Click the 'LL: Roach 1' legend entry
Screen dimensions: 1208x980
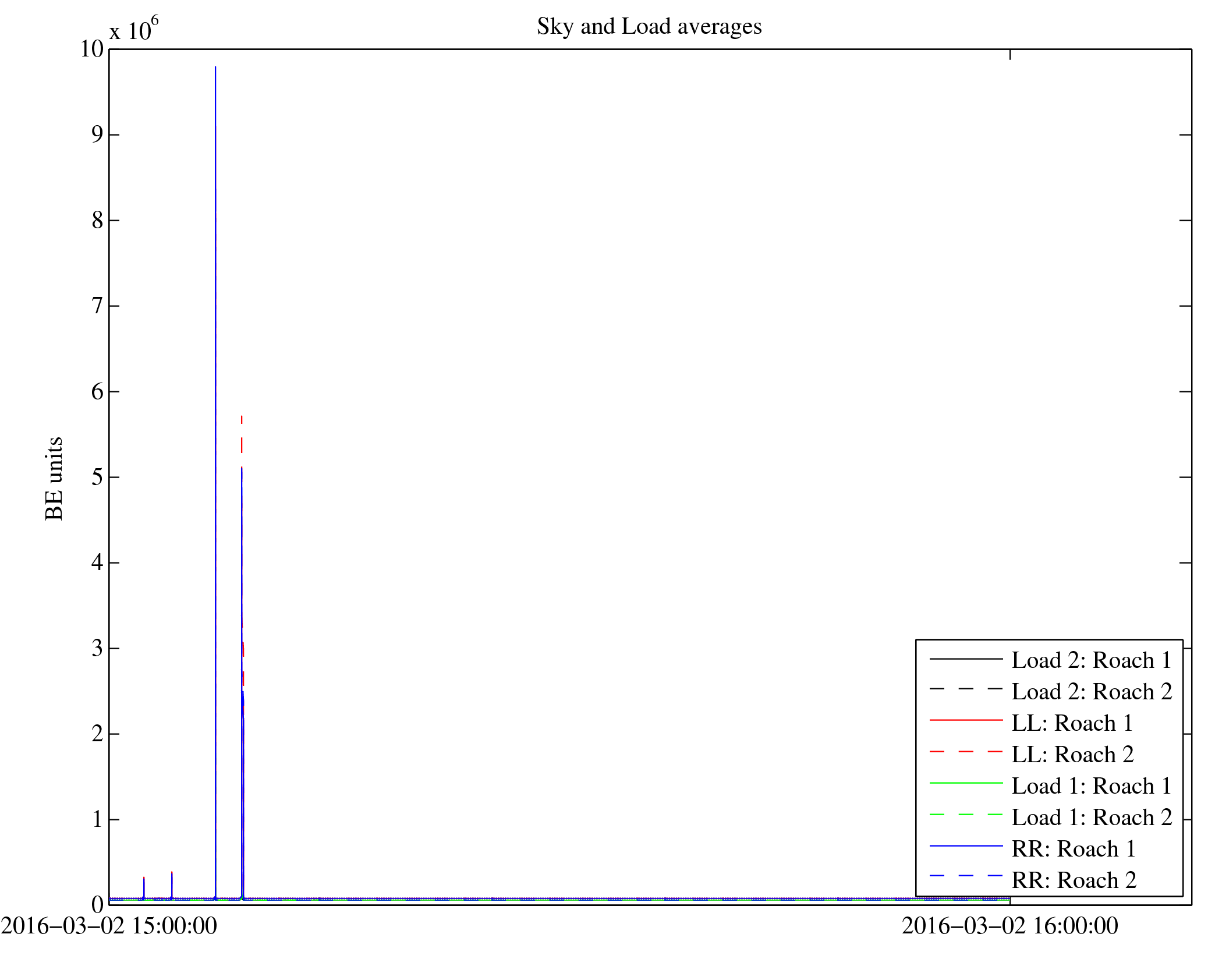[1072, 723]
